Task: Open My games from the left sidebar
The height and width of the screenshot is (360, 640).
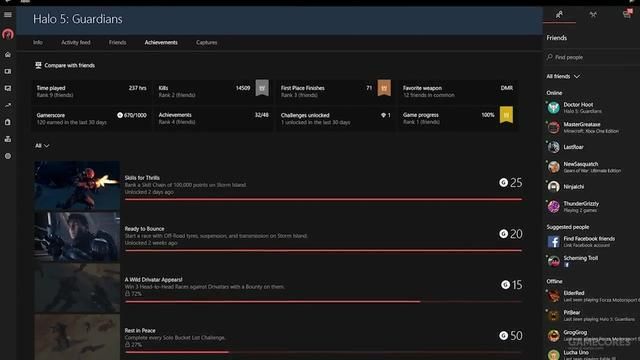Action: point(8,71)
